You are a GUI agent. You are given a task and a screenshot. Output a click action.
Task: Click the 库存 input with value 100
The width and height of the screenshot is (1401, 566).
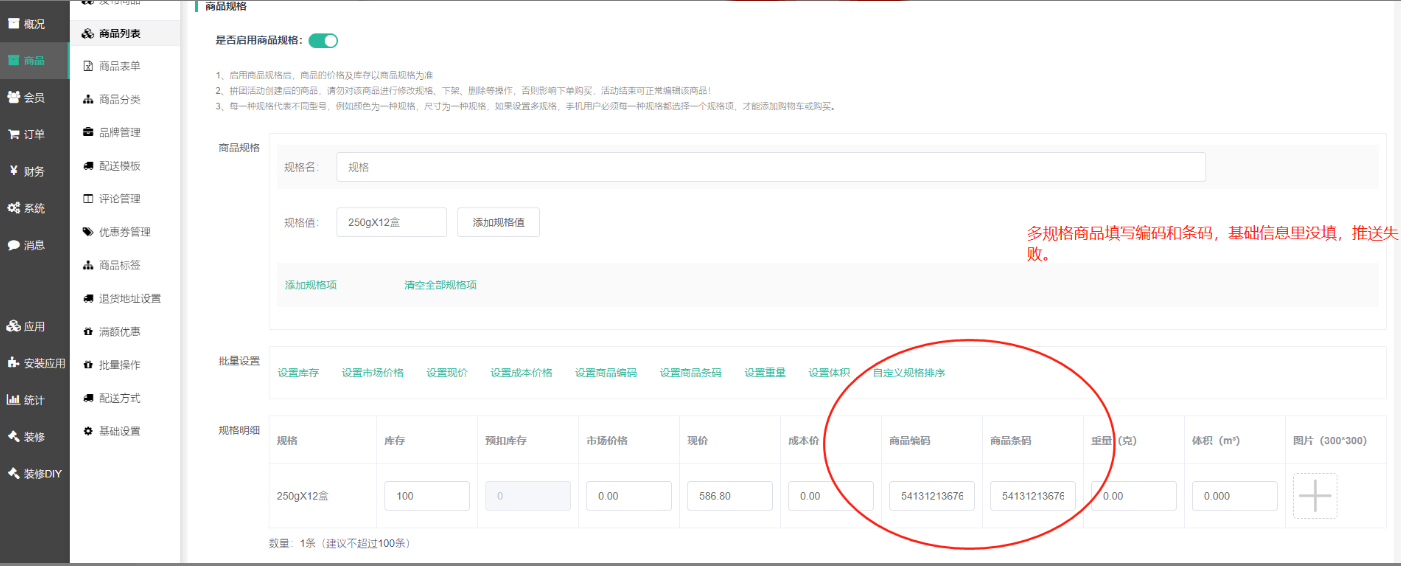[426, 496]
